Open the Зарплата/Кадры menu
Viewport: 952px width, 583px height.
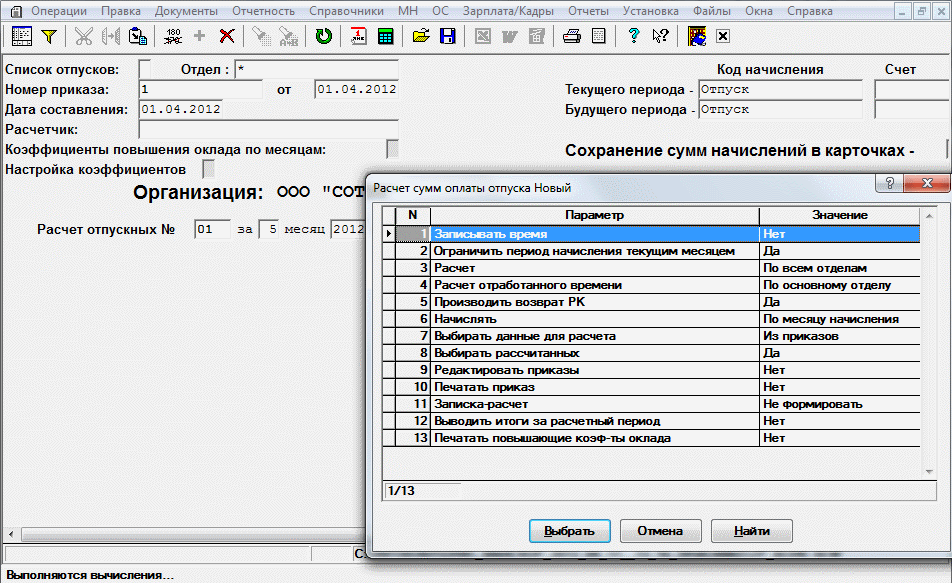[508, 11]
